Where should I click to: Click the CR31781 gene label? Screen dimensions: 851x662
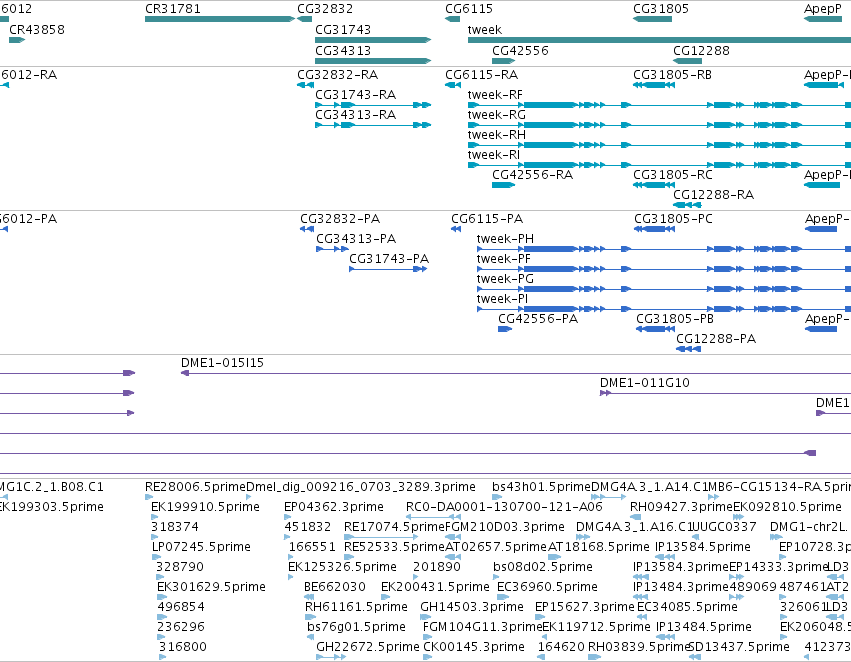pos(173,9)
